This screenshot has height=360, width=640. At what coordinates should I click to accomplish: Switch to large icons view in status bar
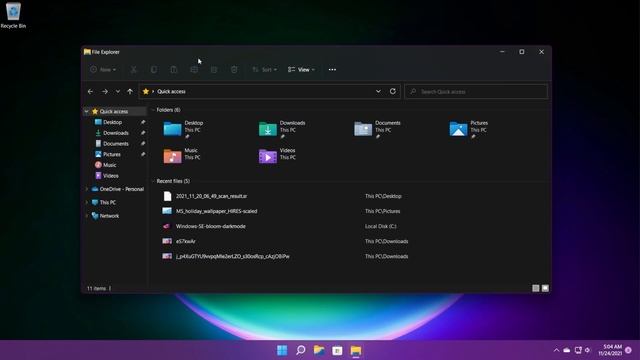[545, 288]
